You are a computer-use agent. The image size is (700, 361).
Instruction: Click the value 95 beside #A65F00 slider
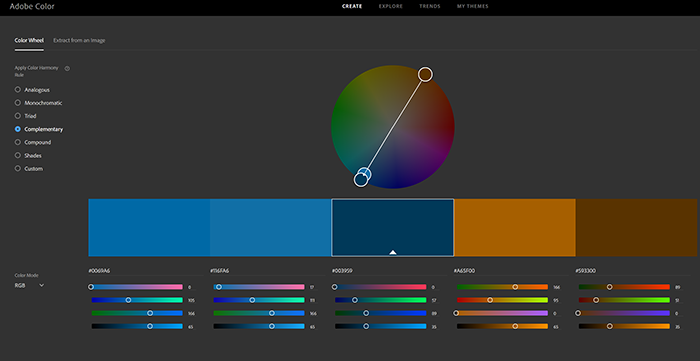coord(555,300)
